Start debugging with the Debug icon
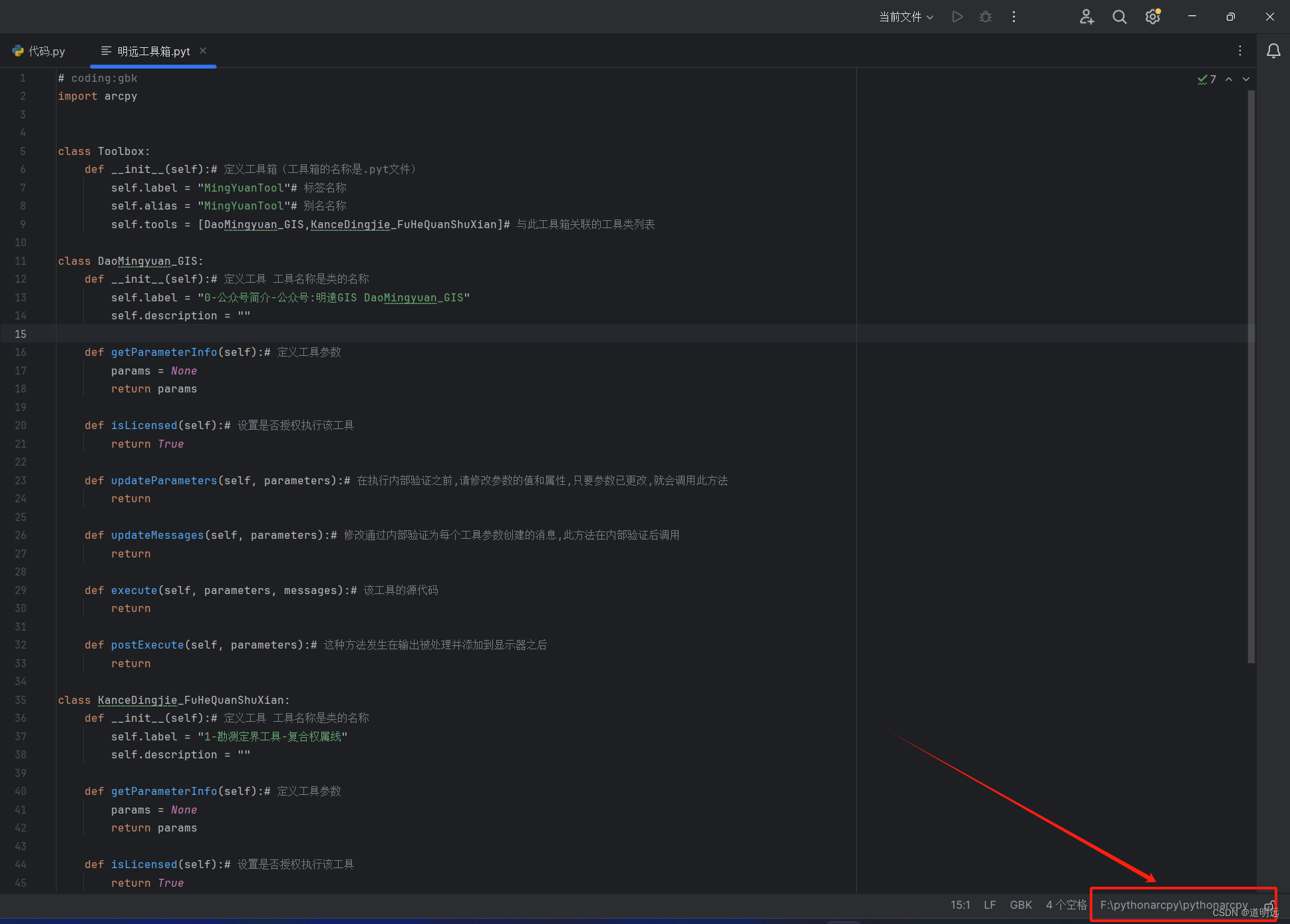The width and height of the screenshot is (1290, 924). pyautogui.click(x=985, y=17)
